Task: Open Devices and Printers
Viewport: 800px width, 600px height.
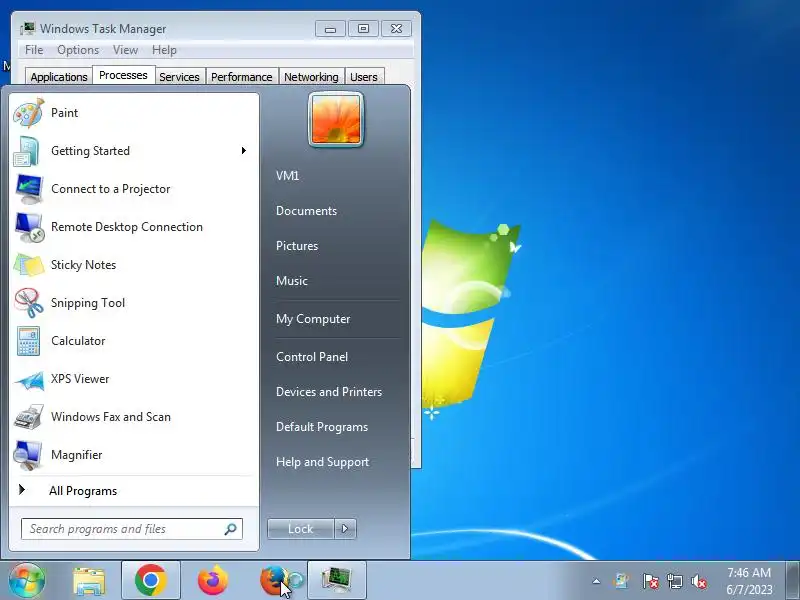Action: pos(329,392)
